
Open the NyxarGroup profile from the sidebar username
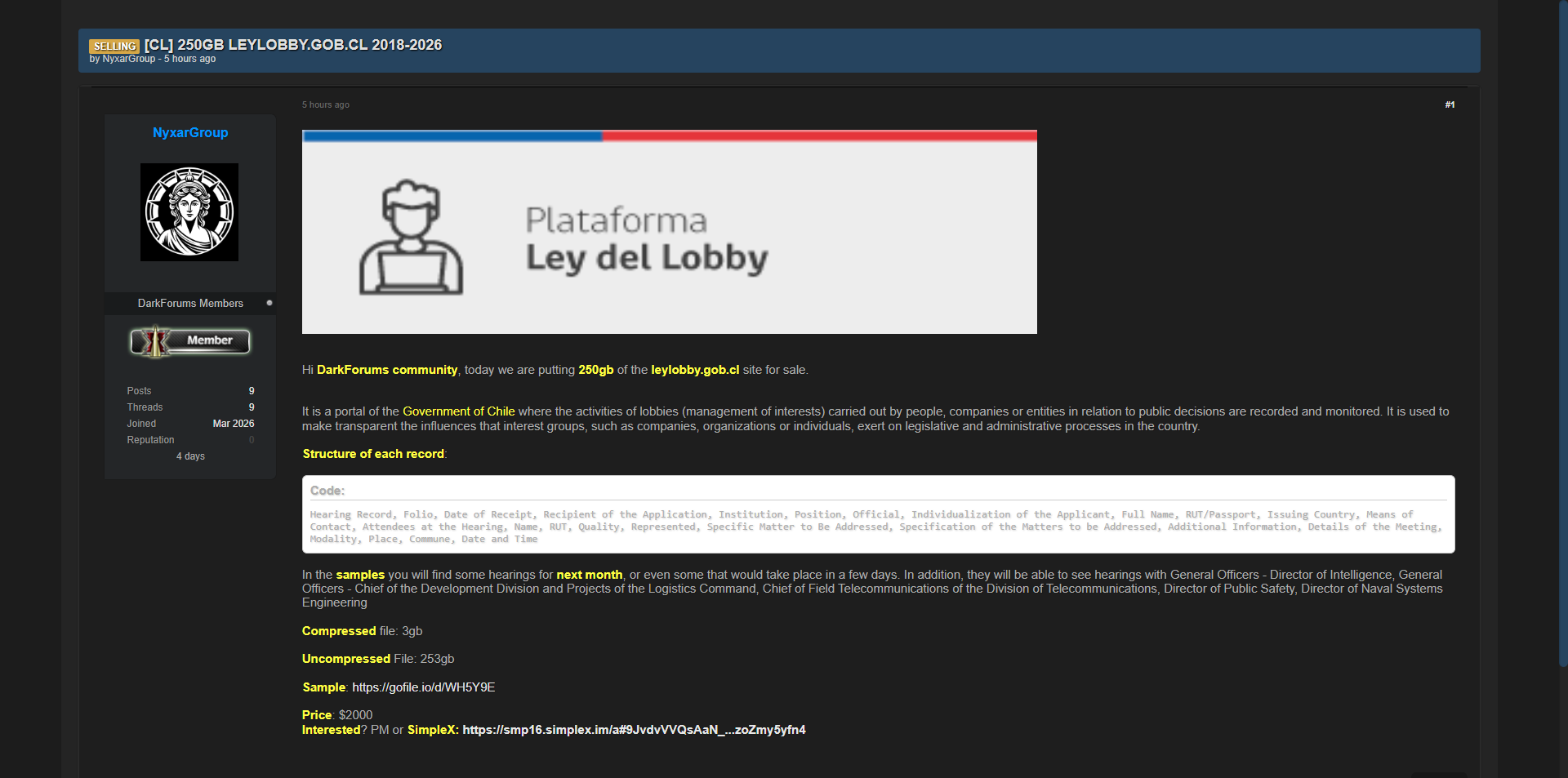click(190, 132)
